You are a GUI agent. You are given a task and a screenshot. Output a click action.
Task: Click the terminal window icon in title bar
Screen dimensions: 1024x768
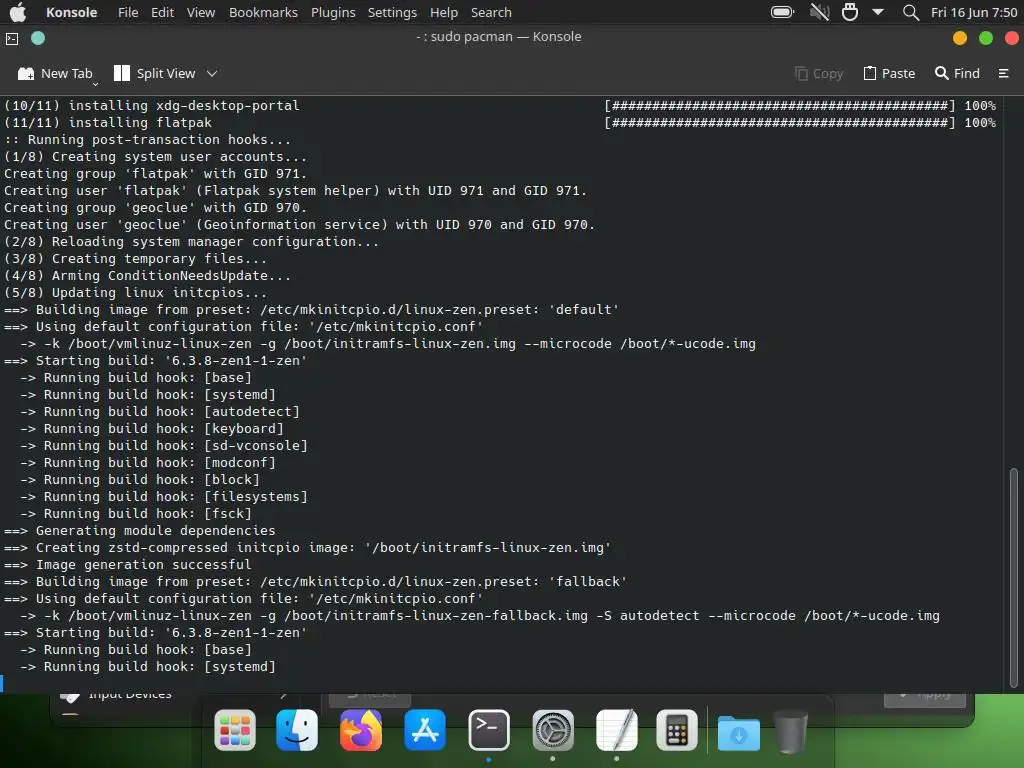12,39
